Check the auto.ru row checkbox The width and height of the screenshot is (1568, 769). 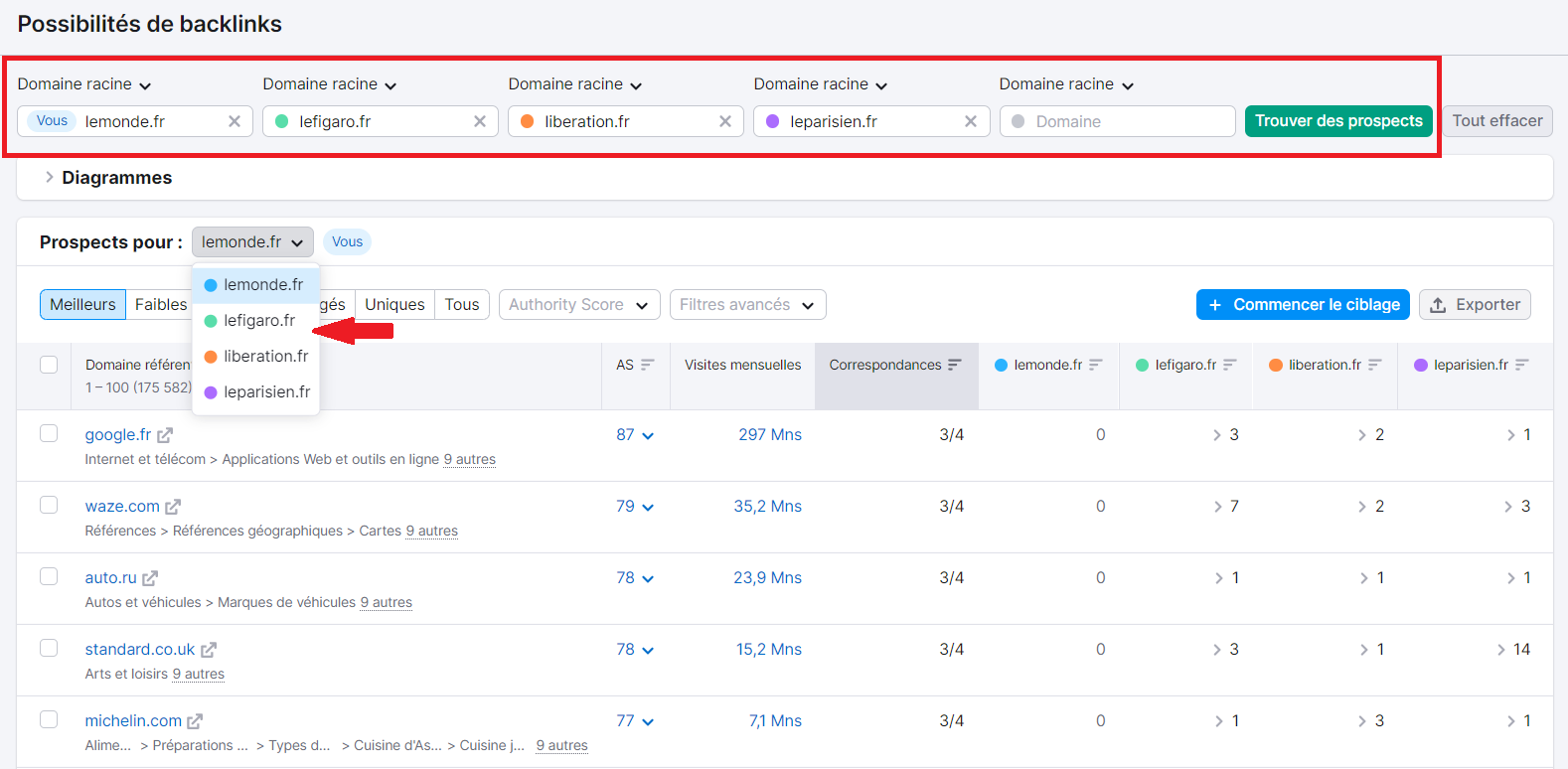[x=49, y=576]
